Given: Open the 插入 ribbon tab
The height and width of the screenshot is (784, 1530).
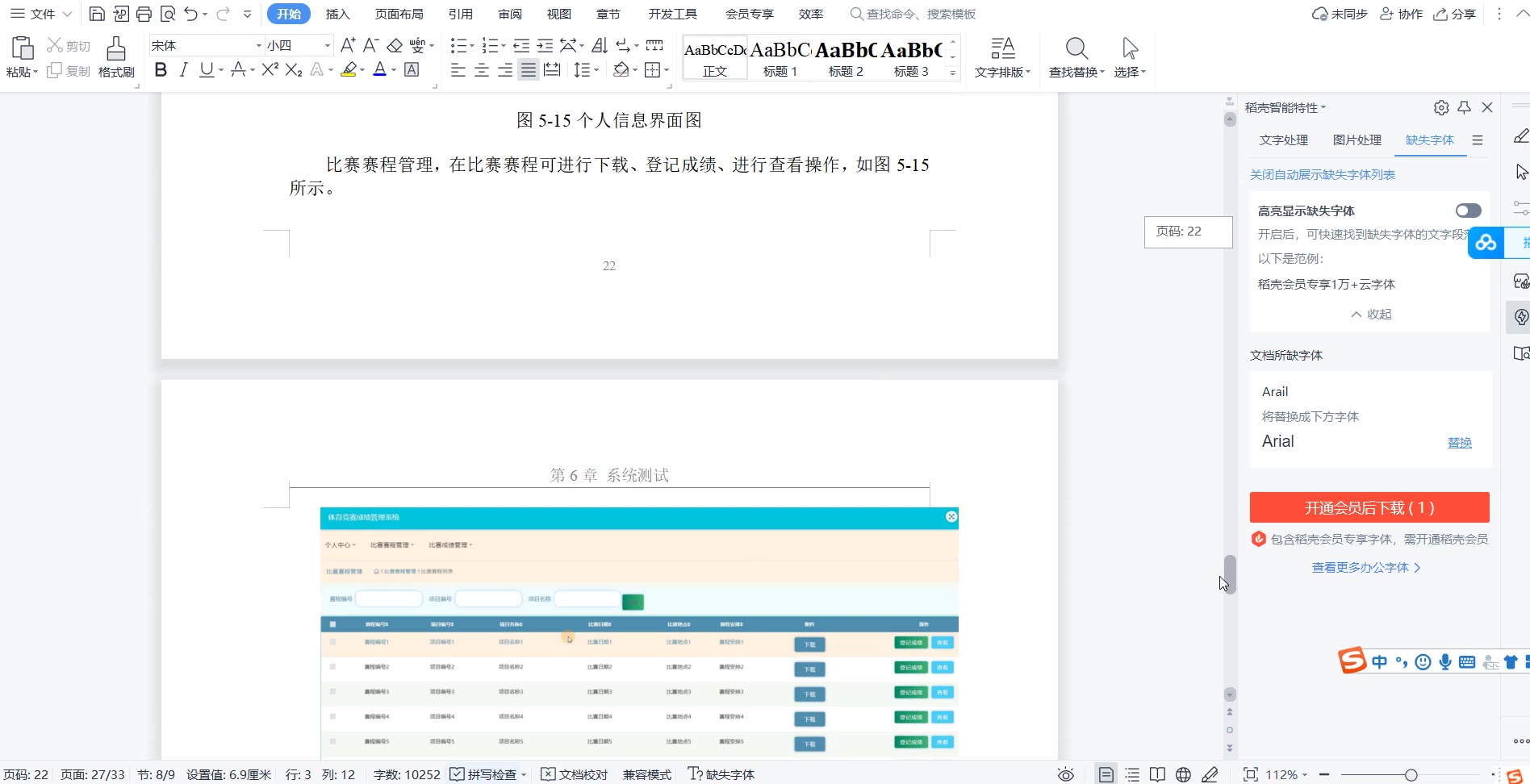Looking at the screenshot, I should tap(337, 14).
